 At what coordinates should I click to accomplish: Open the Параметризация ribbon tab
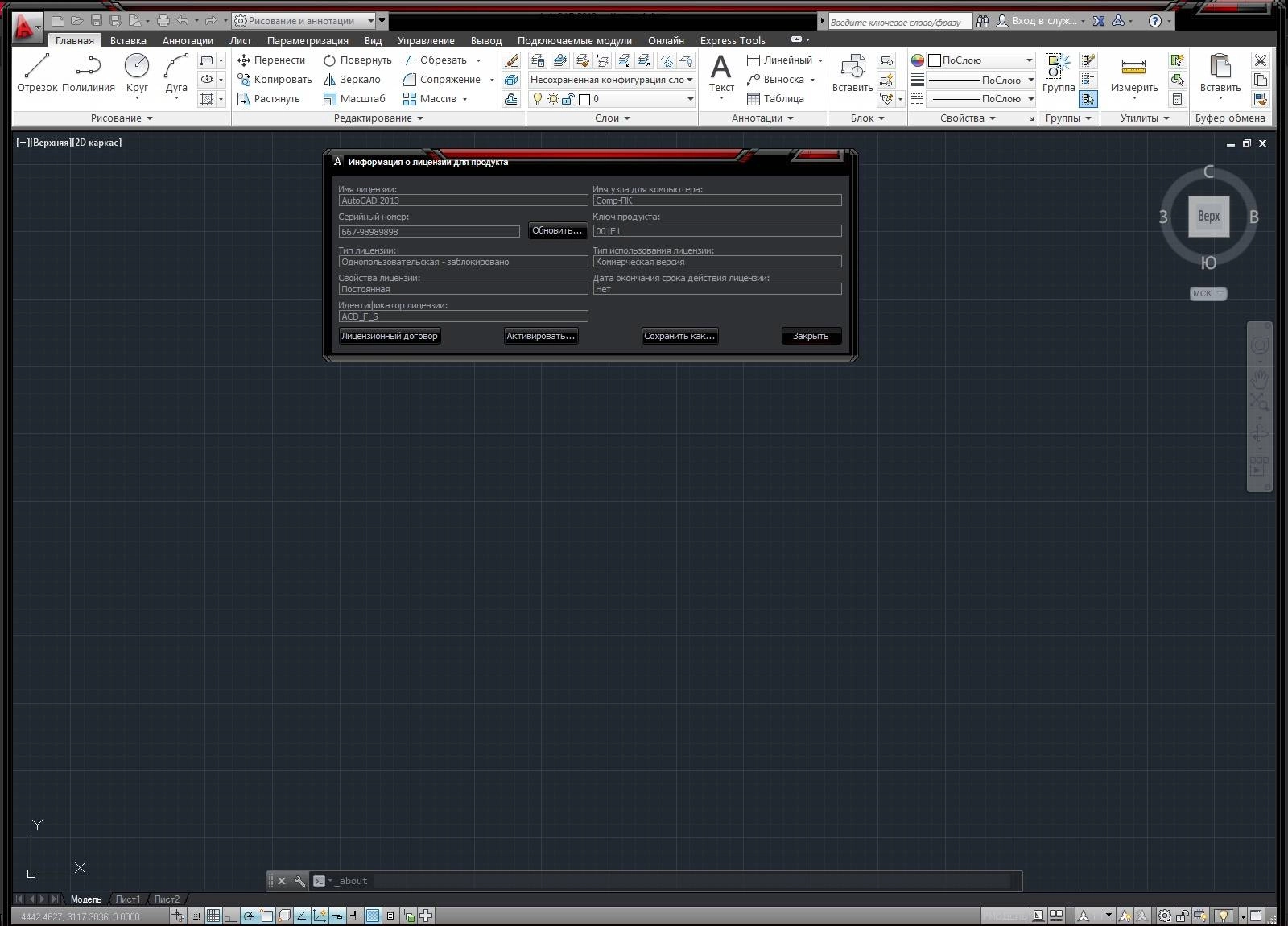(x=308, y=40)
